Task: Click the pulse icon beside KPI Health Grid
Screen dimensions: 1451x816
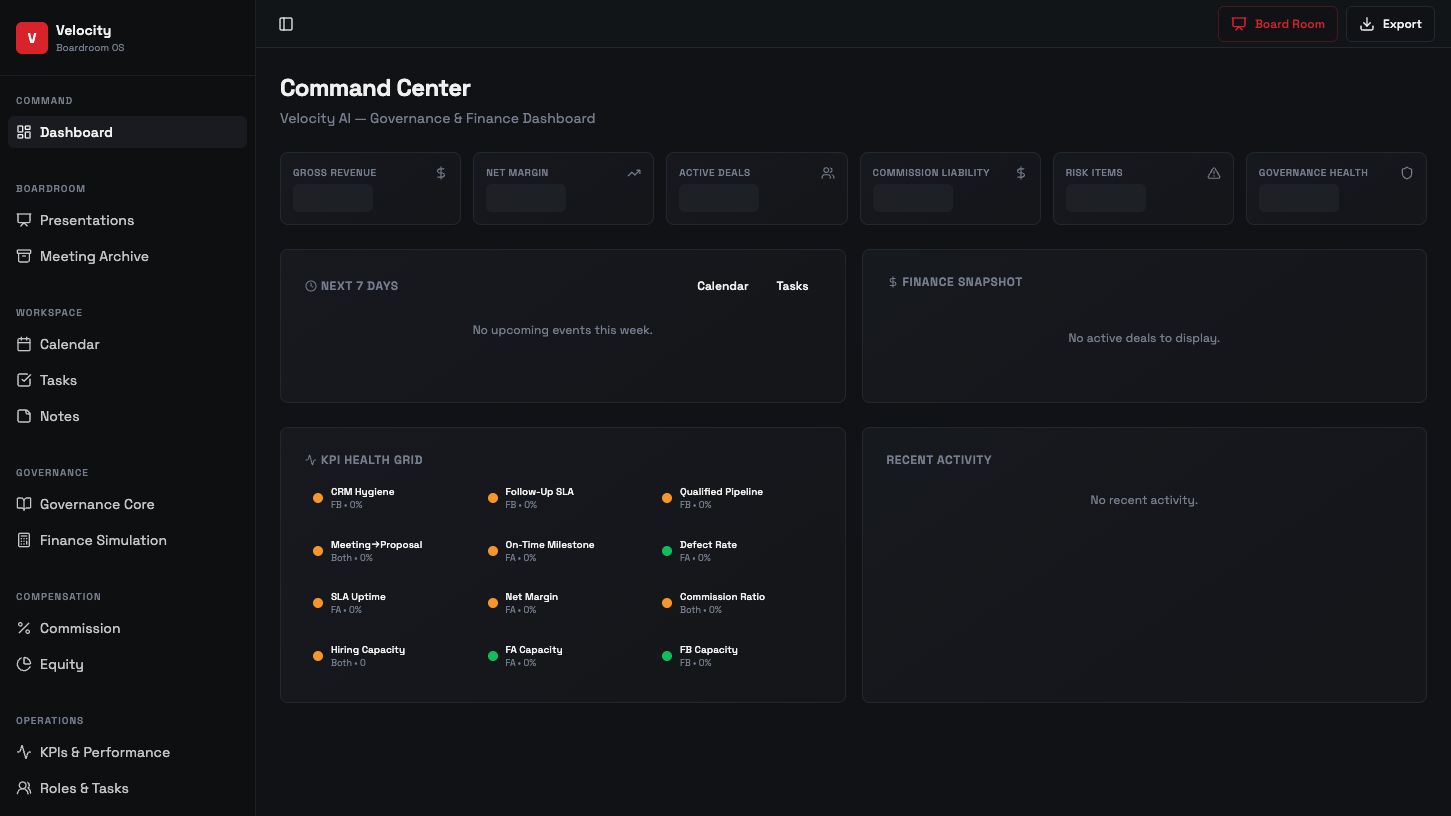Action: (x=311, y=460)
